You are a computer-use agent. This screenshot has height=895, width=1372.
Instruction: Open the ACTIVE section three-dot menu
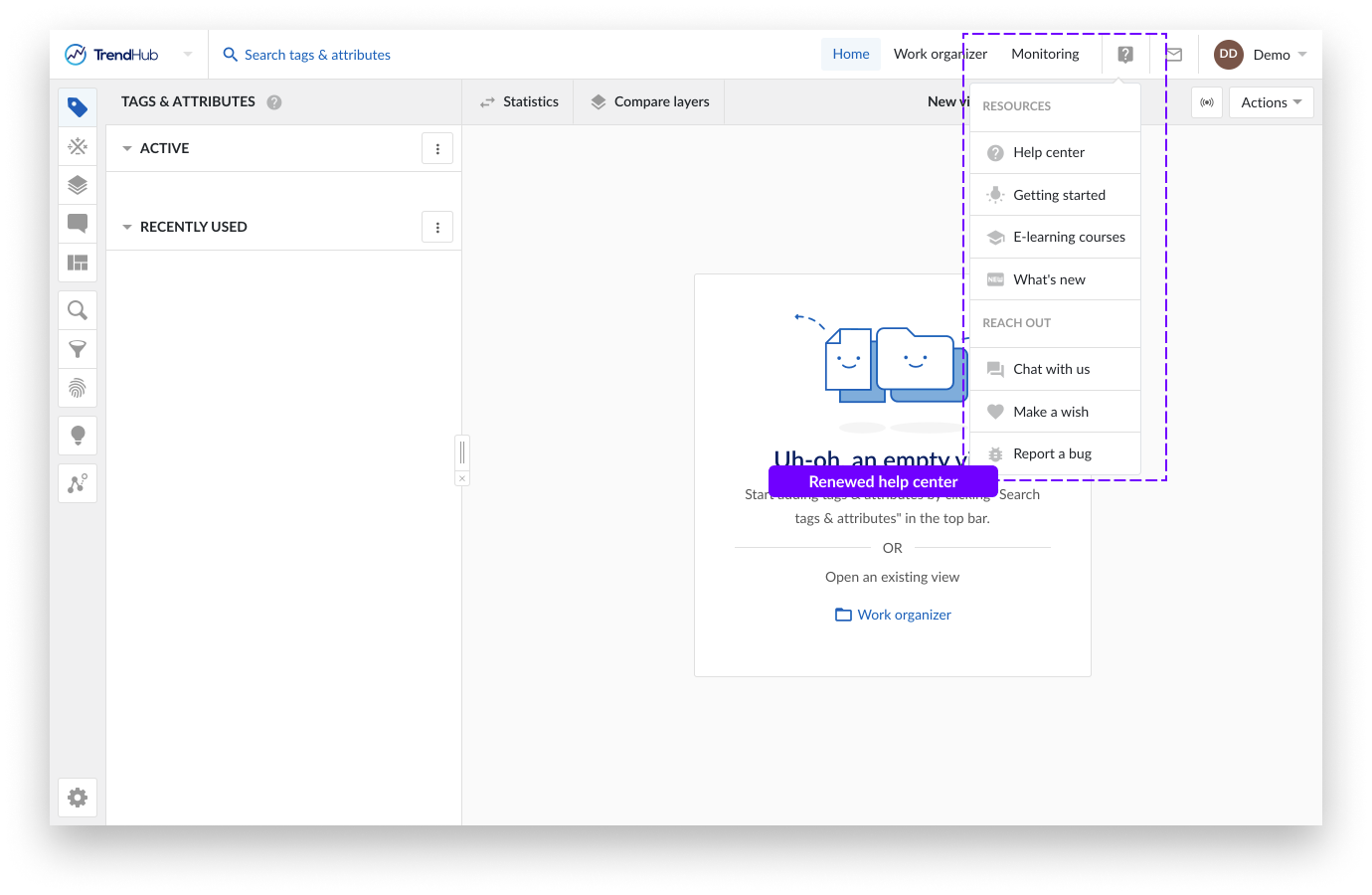tap(437, 148)
